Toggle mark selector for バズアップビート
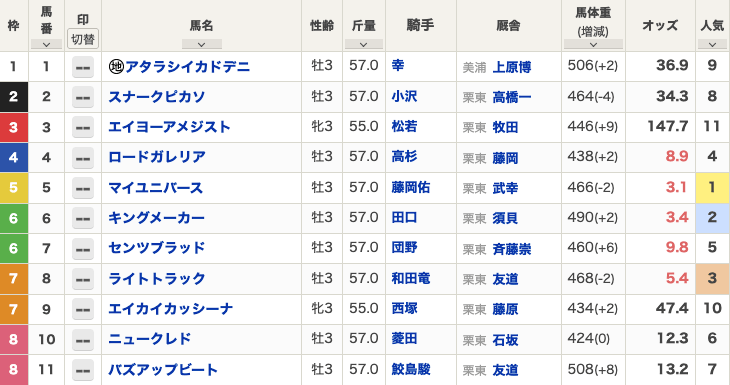 point(83,370)
